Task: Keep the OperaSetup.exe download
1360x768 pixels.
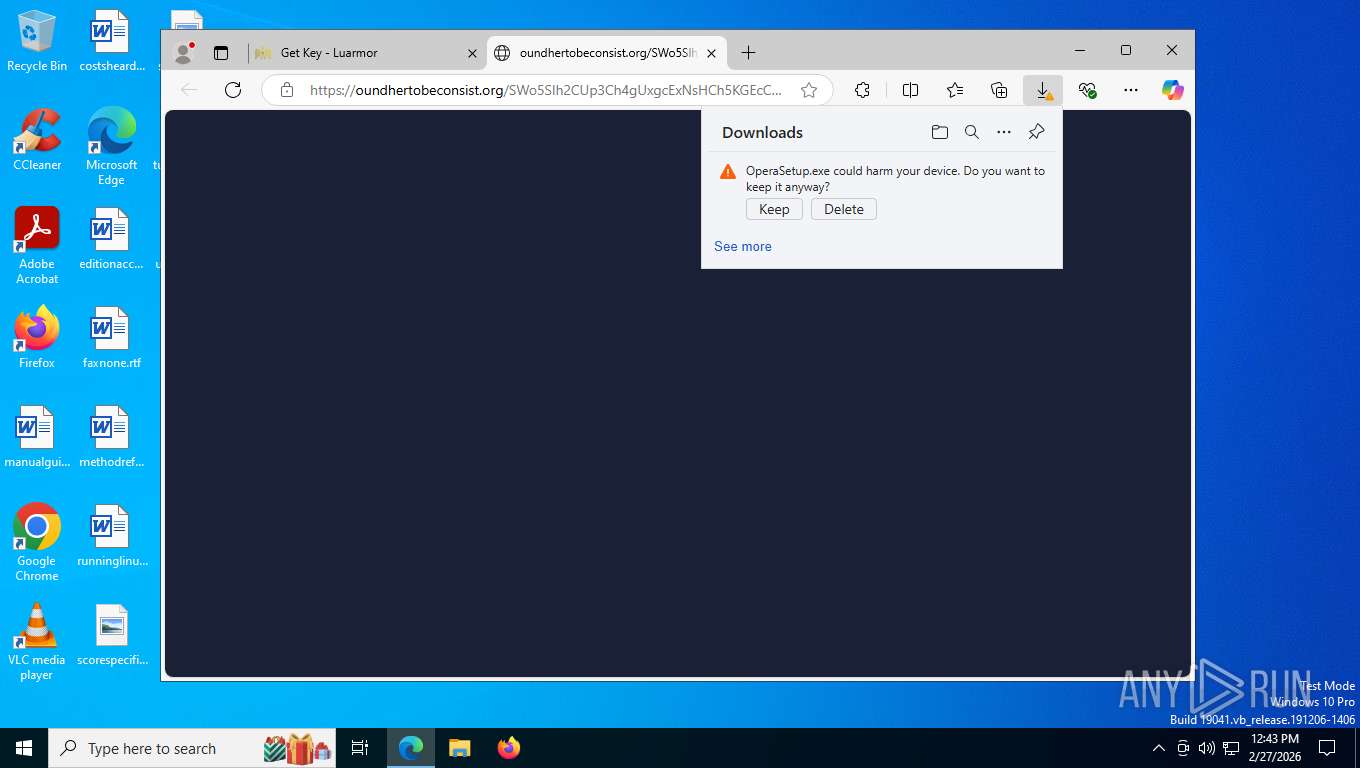Action: [x=774, y=209]
